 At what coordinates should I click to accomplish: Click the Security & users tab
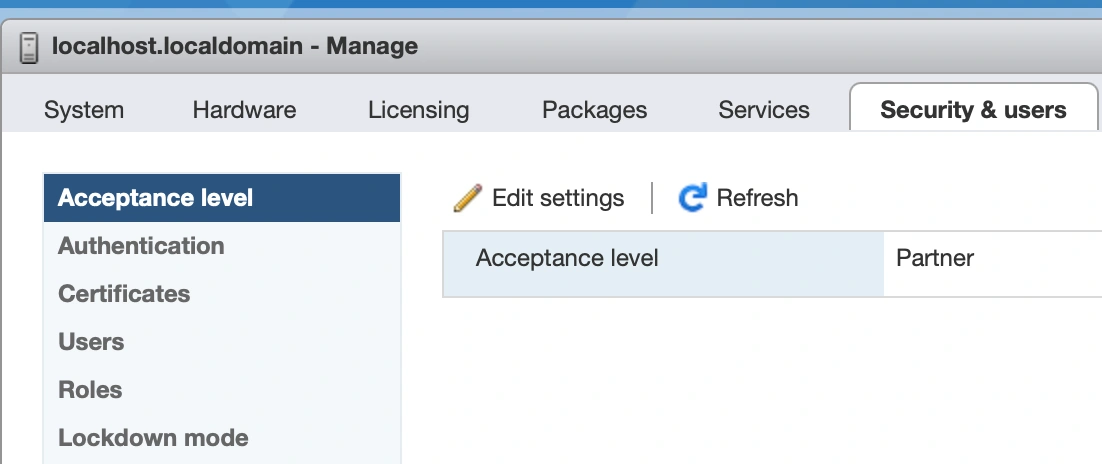tap(973, 109)
